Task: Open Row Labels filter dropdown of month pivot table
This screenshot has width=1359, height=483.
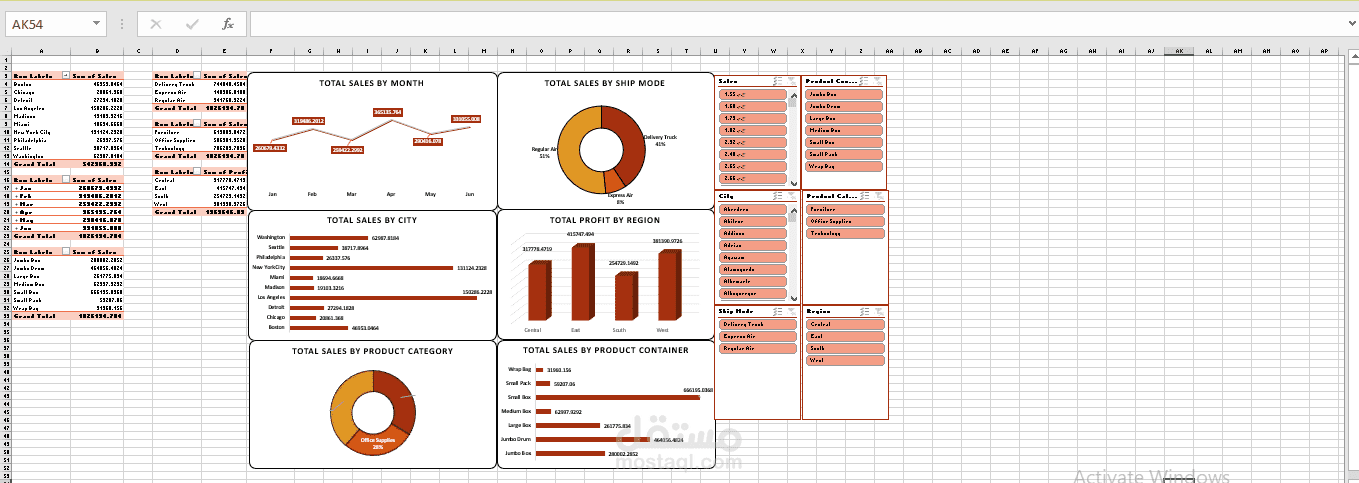Action: pyautogui.click(x=65, y=178)
